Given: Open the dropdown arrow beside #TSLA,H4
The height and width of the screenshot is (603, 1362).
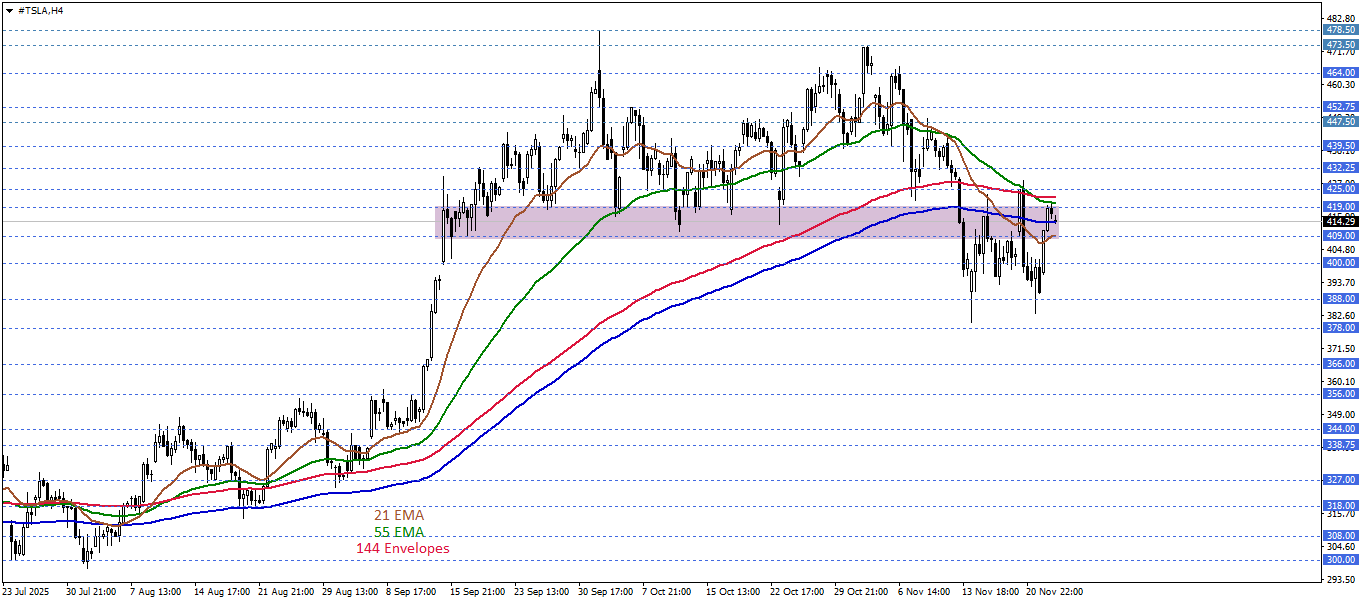Looking at the screenshot, I should (9, 9).
